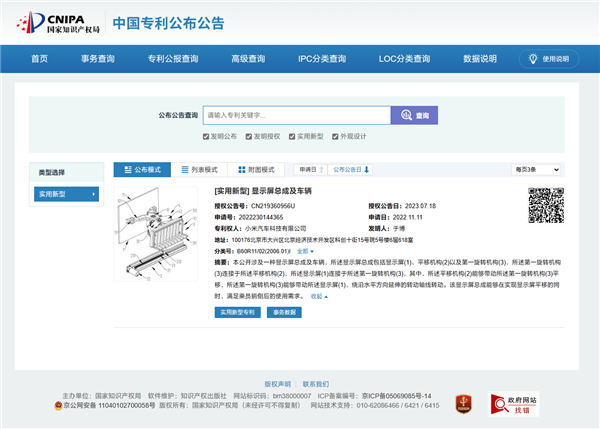Open 高级查询 menu item
600x429 pixels.
point(248,59)
